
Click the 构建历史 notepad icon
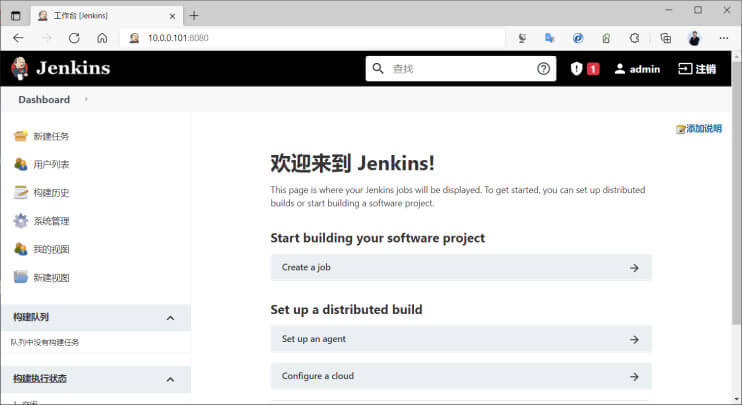click(x=20, y=193)
